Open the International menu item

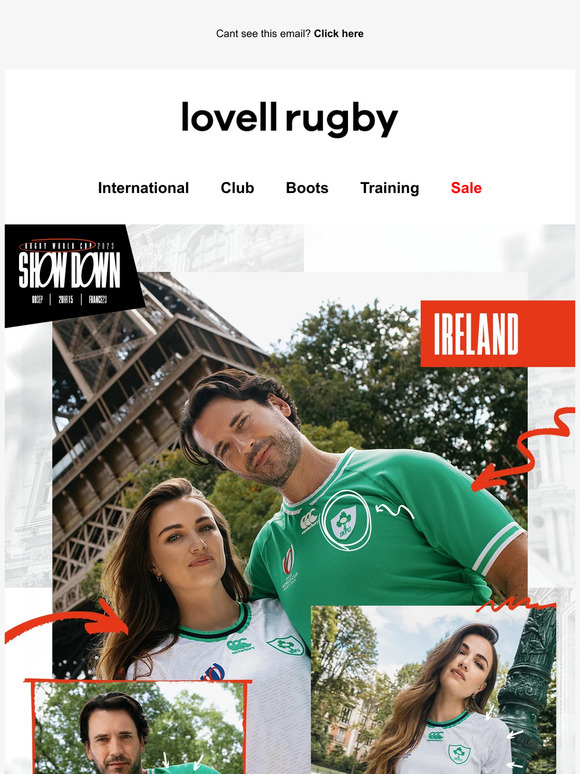[143, 188]
